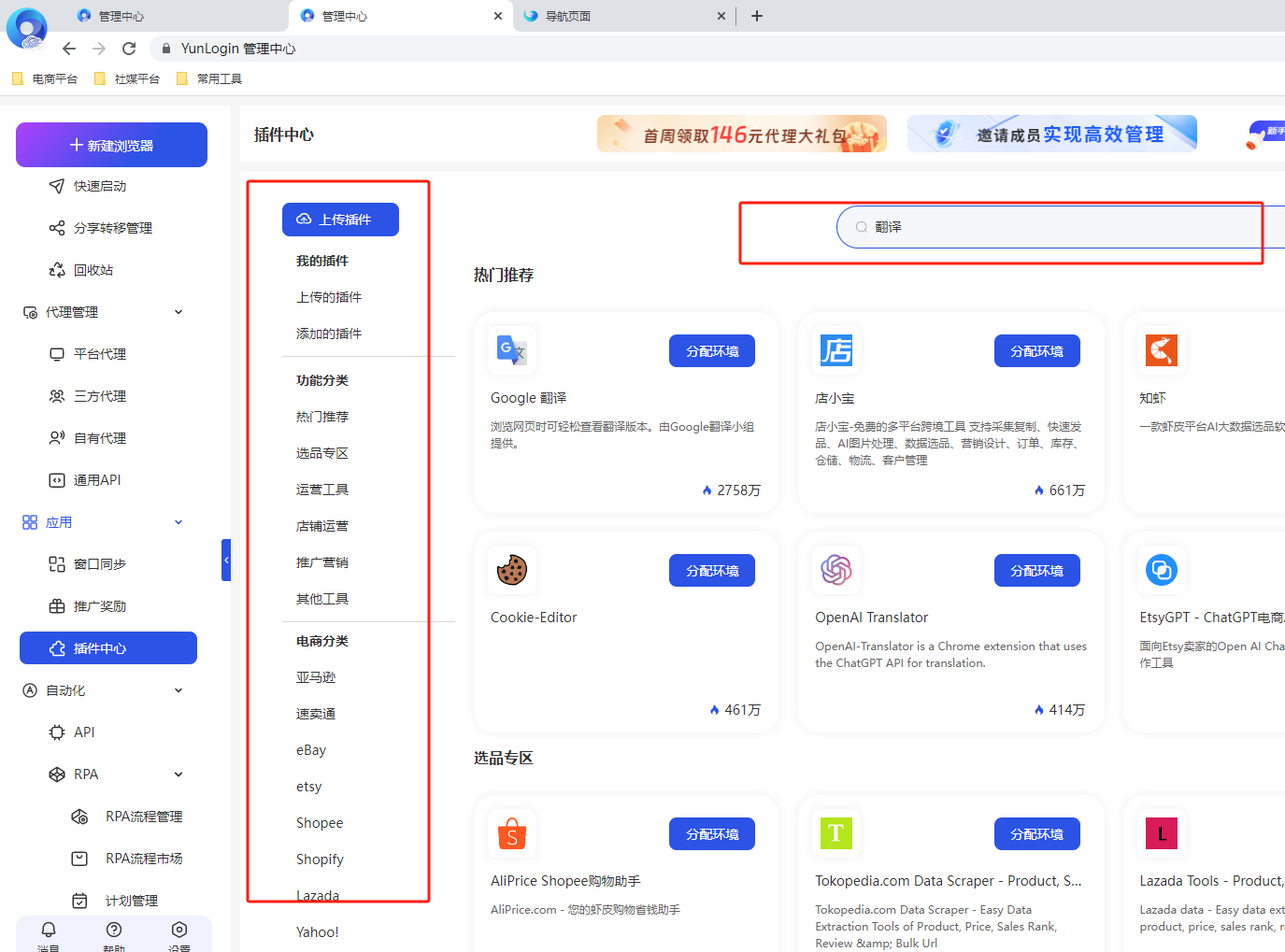Assign environment for Google 翻译 plugin
The height and width of the screenshot is (952, 1285).
(712, 351)
